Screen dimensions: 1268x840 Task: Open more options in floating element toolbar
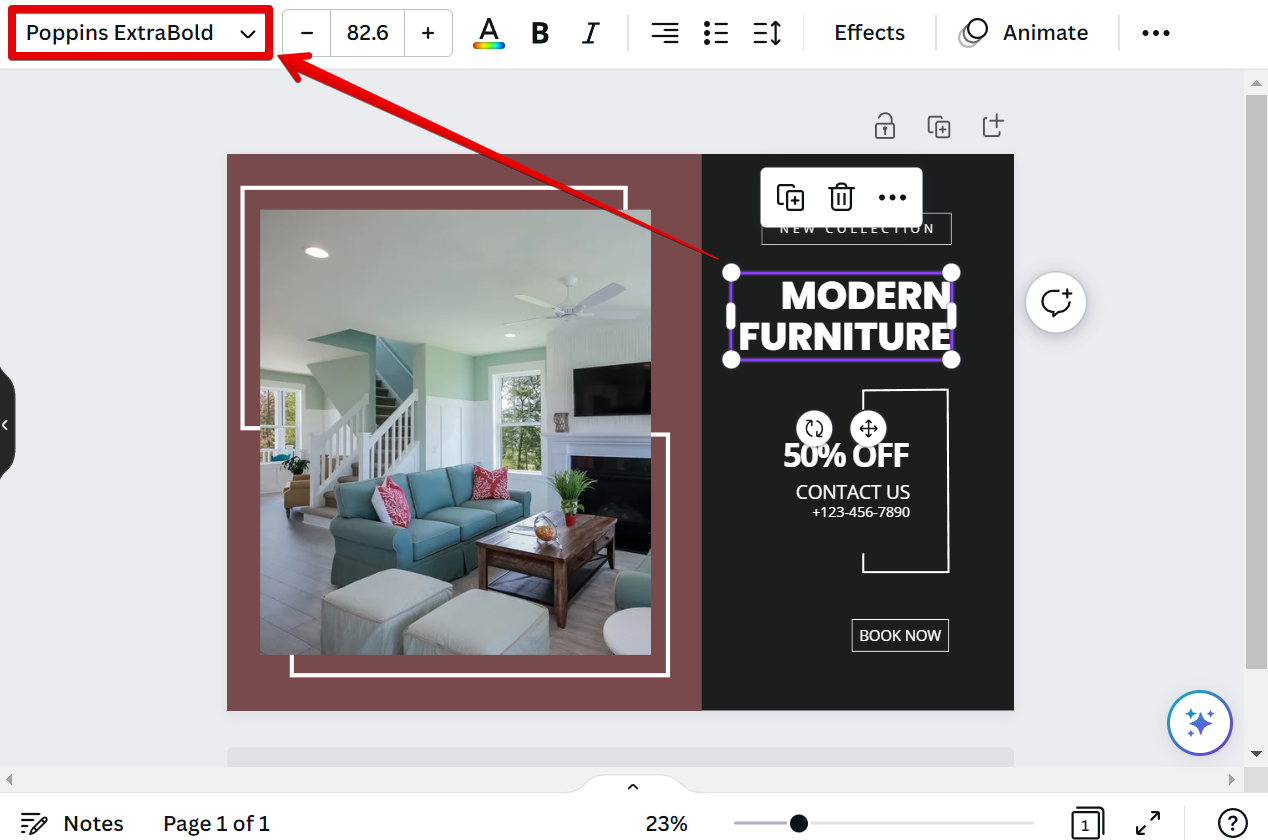tap(892, 197)
